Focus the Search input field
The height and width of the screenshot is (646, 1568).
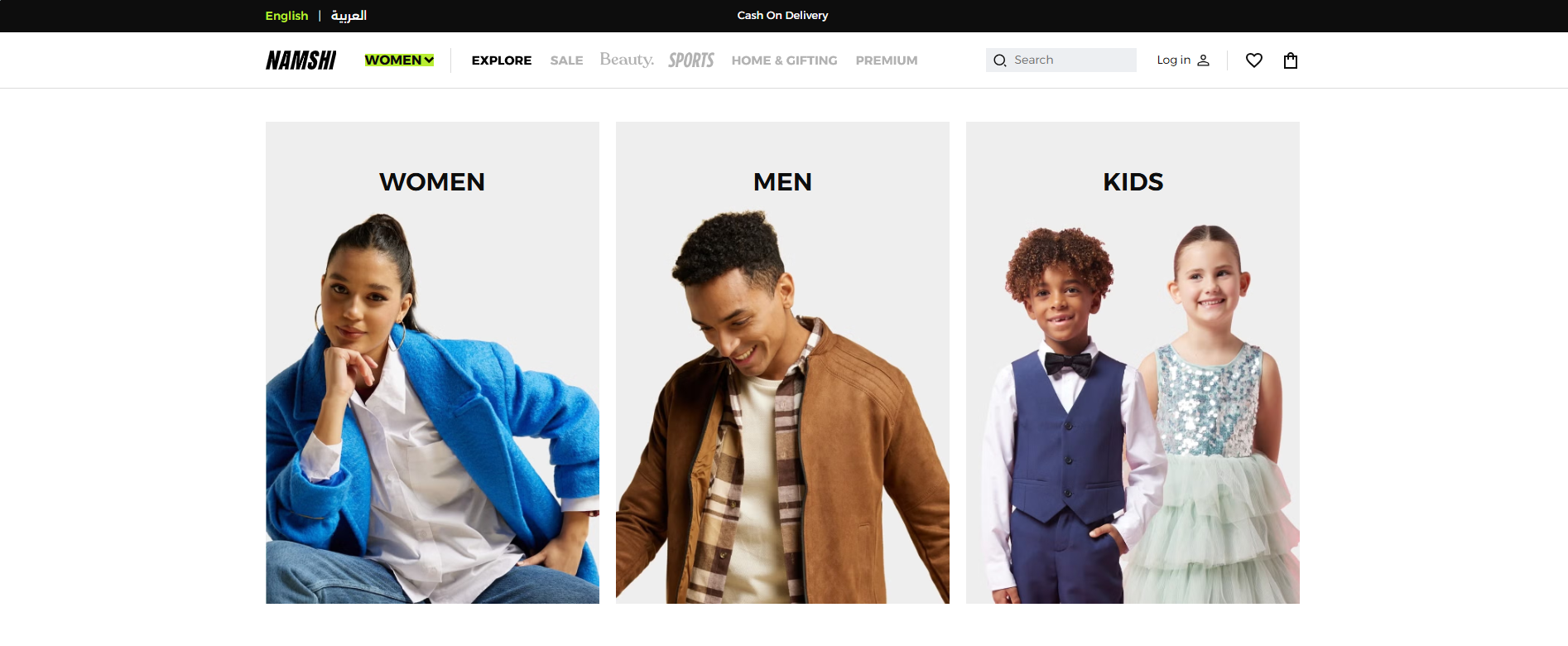pyautogui.click(x=1061, y=60)
